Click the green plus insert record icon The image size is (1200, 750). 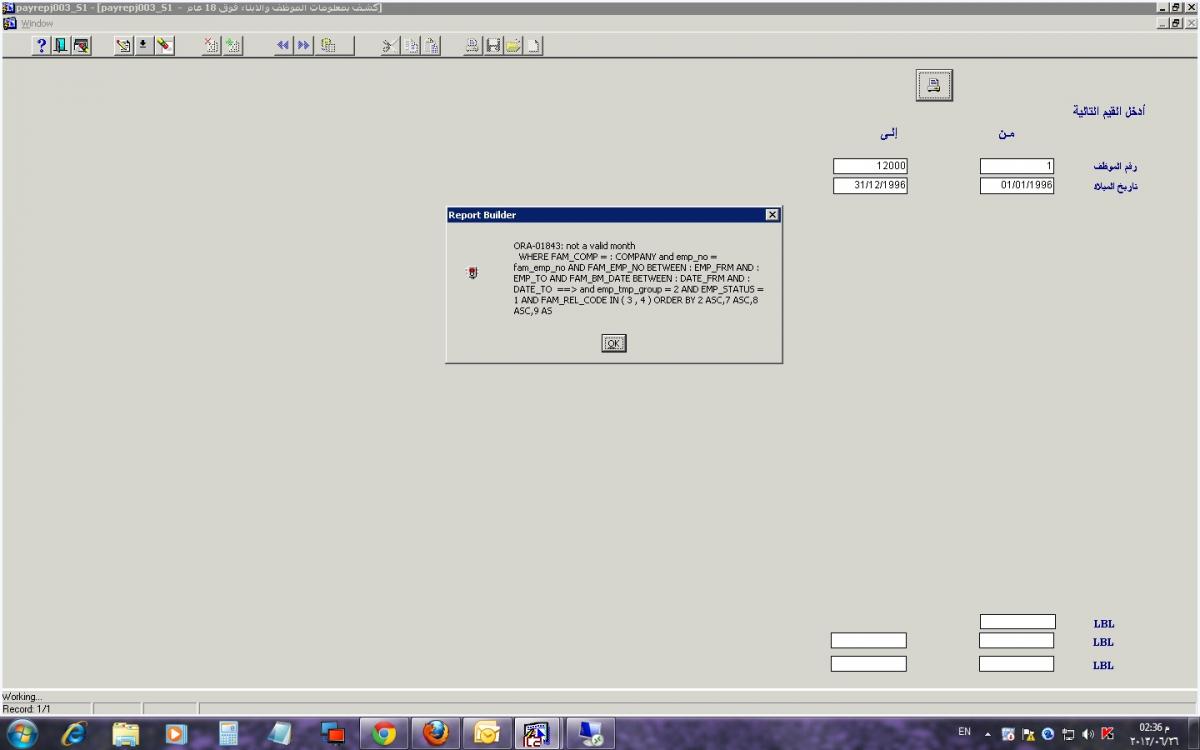(x=232, y=45)
